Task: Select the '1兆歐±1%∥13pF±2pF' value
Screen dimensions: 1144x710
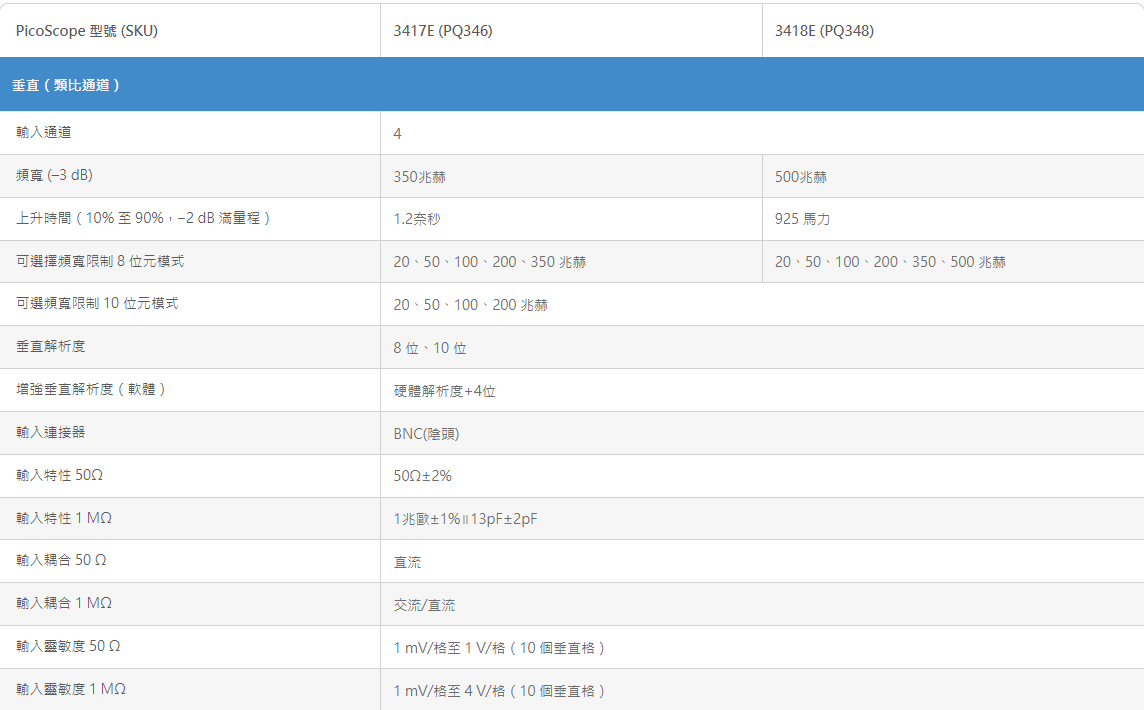Action: click(465, 519)
